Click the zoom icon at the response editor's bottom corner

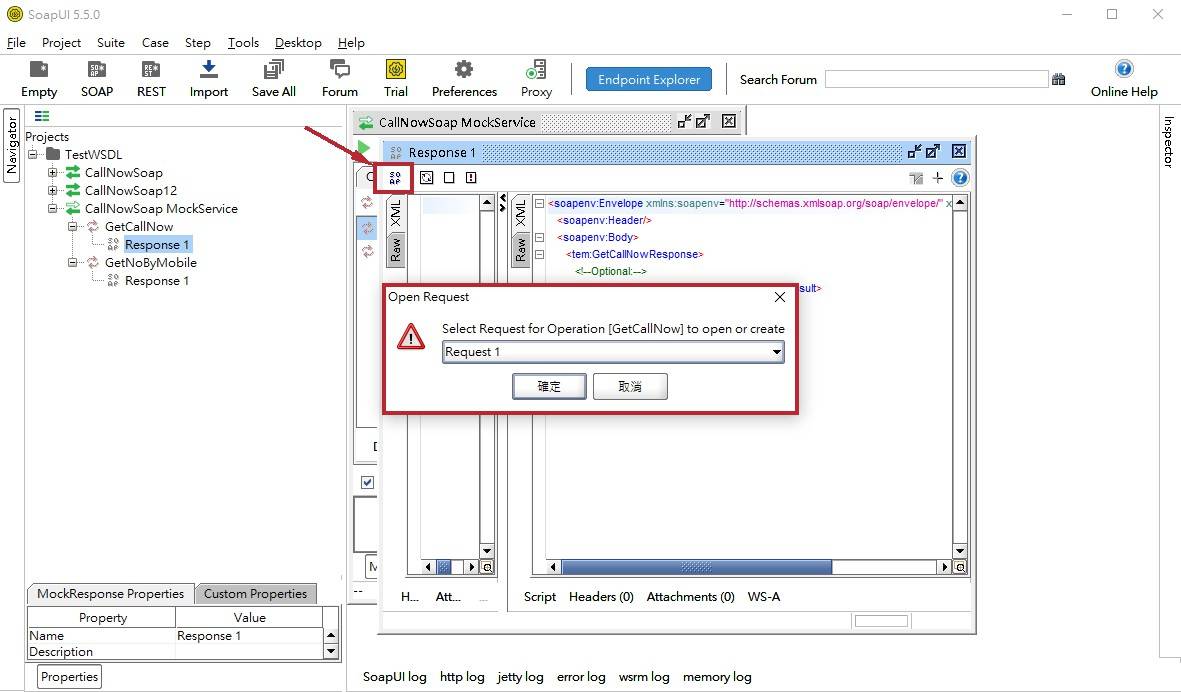[960, 567]
